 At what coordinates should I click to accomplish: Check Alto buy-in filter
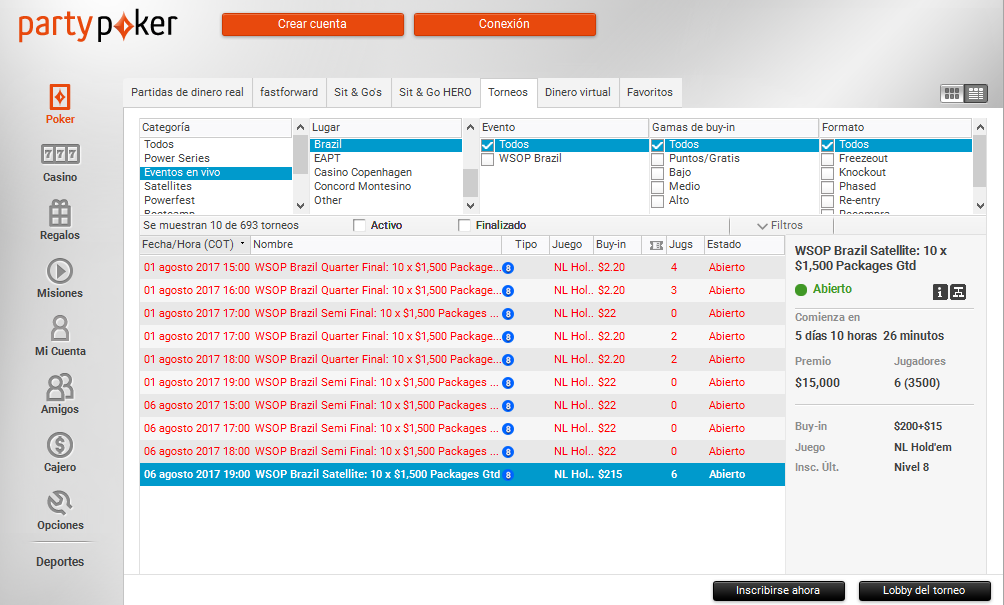coord(657,202)
